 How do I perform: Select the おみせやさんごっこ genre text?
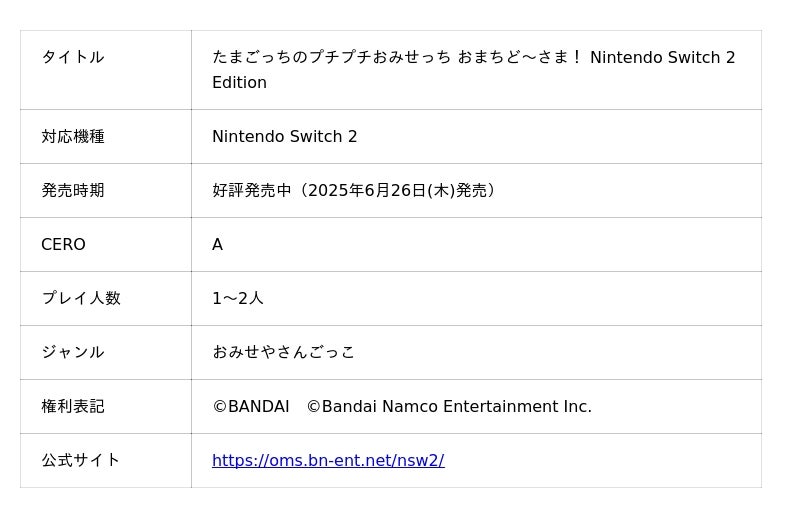tap(284, 352)
